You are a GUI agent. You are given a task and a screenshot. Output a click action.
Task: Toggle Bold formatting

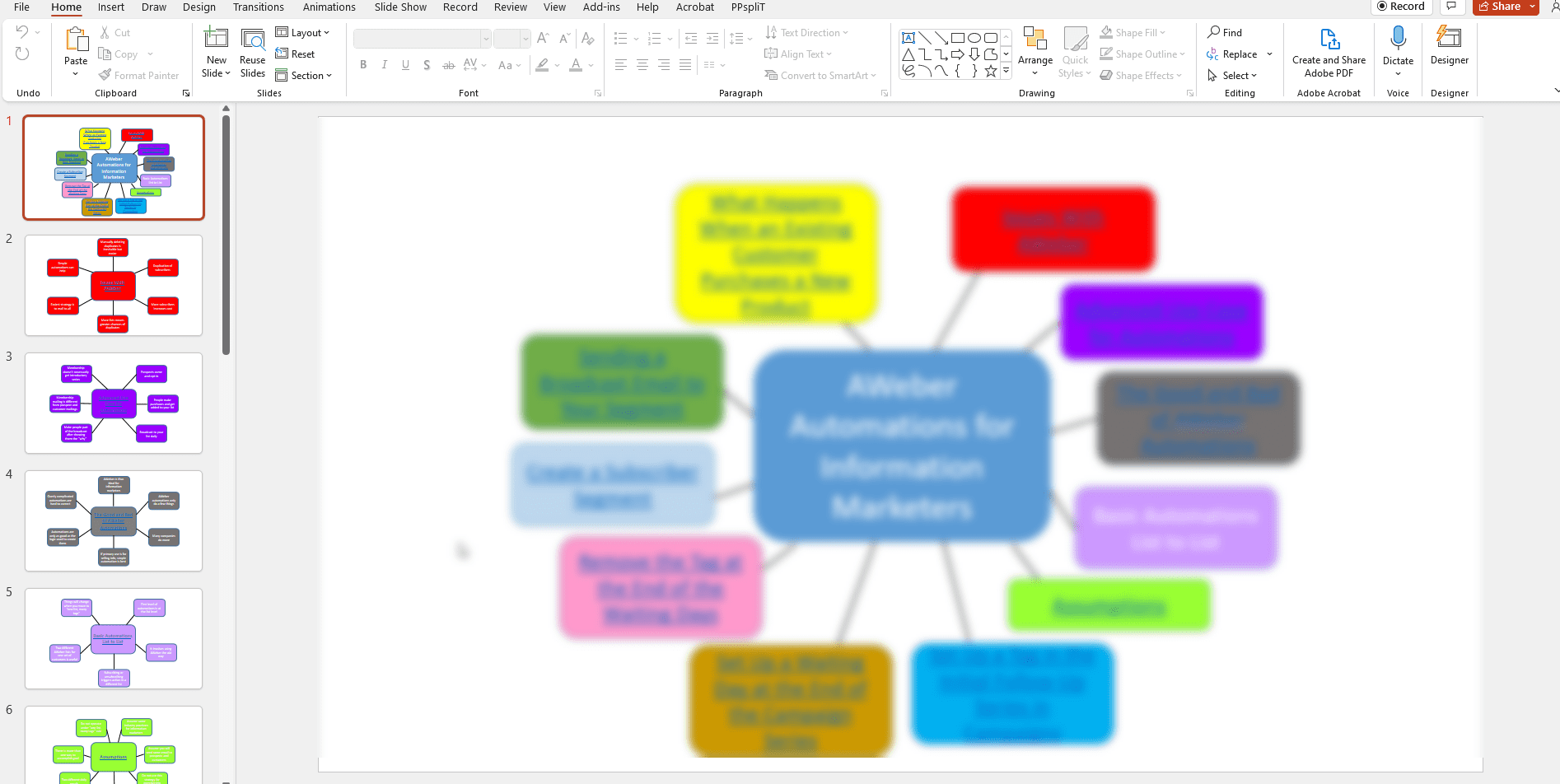click(x=363, y=65)
